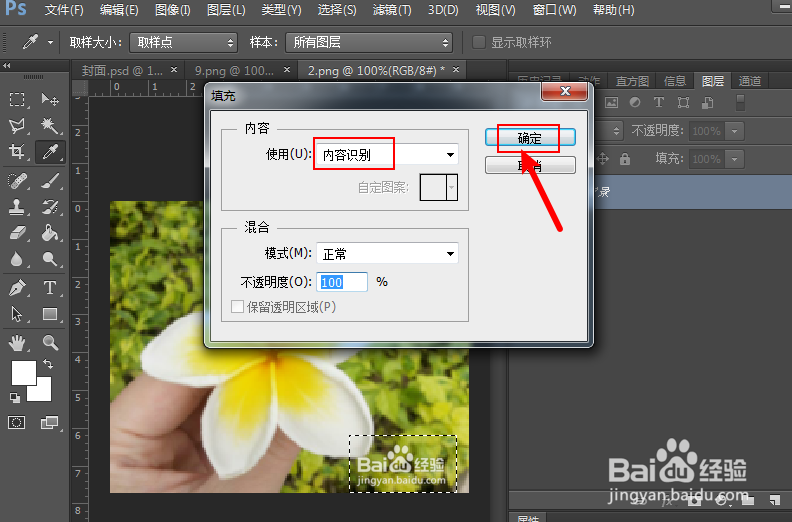Select the Hand tool
The height and width of the screenshot is (522, 792).
click(17, 343)
